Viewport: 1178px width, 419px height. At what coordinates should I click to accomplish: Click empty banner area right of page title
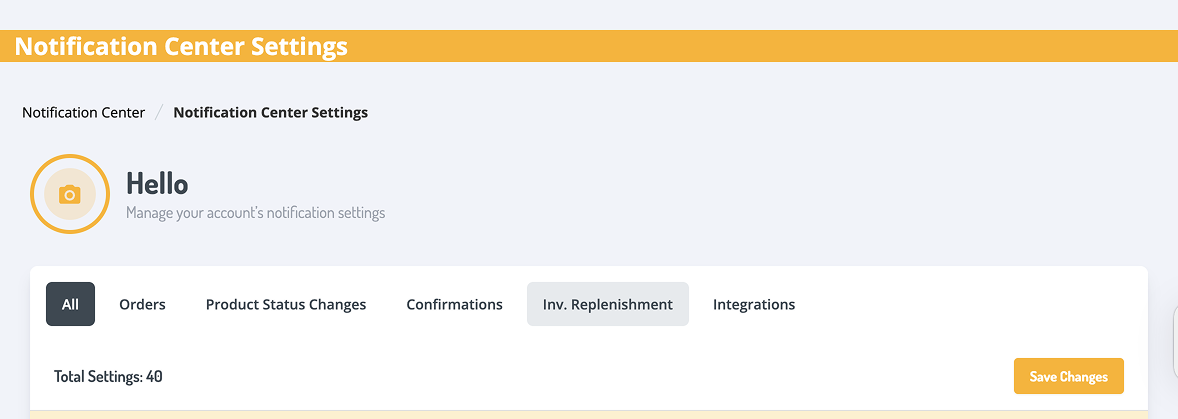[760, 47]
